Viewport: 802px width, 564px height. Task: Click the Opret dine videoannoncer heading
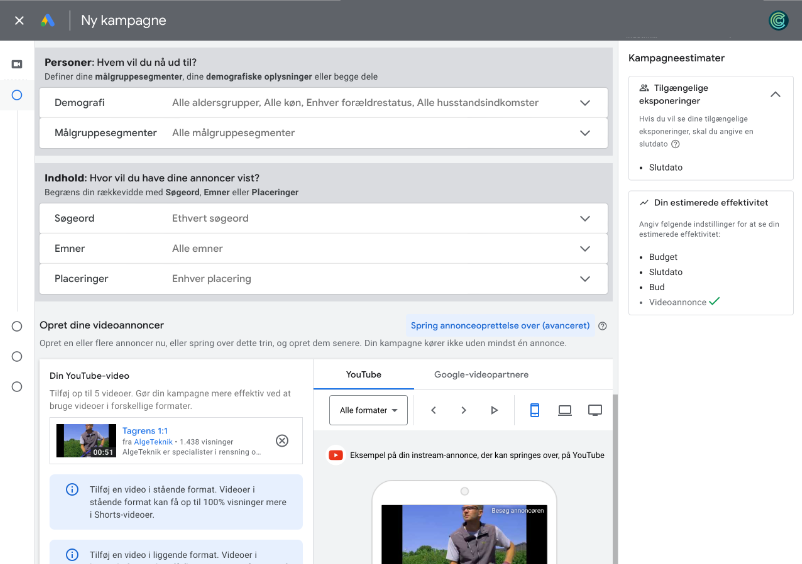point(102,325)
